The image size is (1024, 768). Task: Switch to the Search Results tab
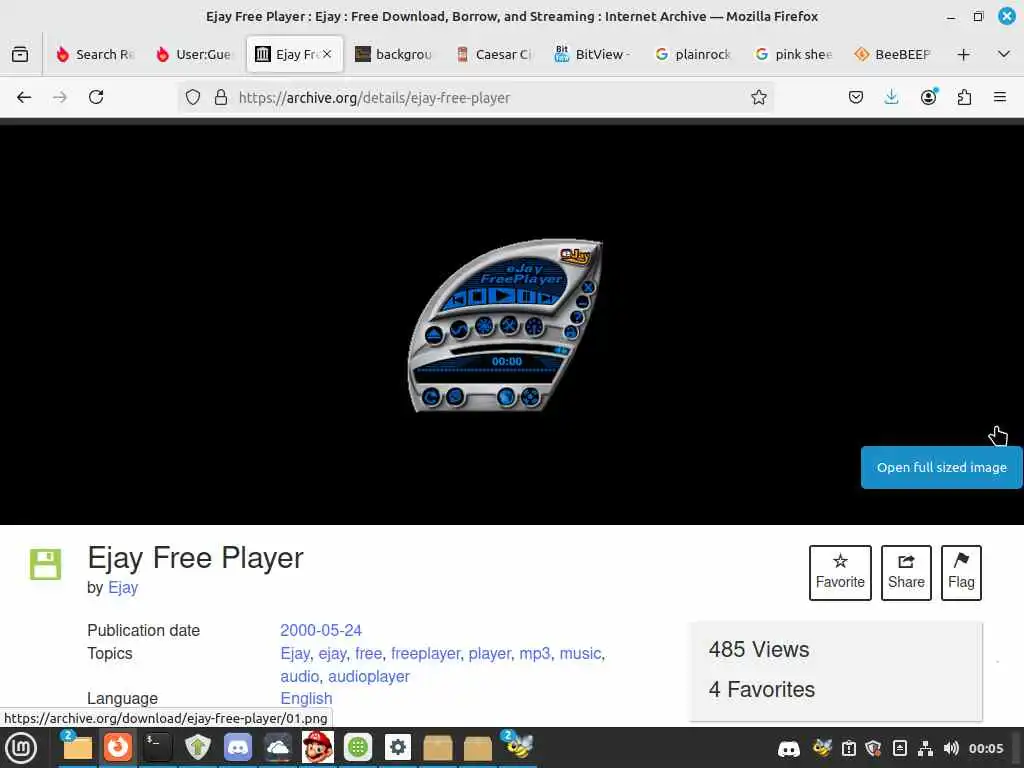coord(95,54)
